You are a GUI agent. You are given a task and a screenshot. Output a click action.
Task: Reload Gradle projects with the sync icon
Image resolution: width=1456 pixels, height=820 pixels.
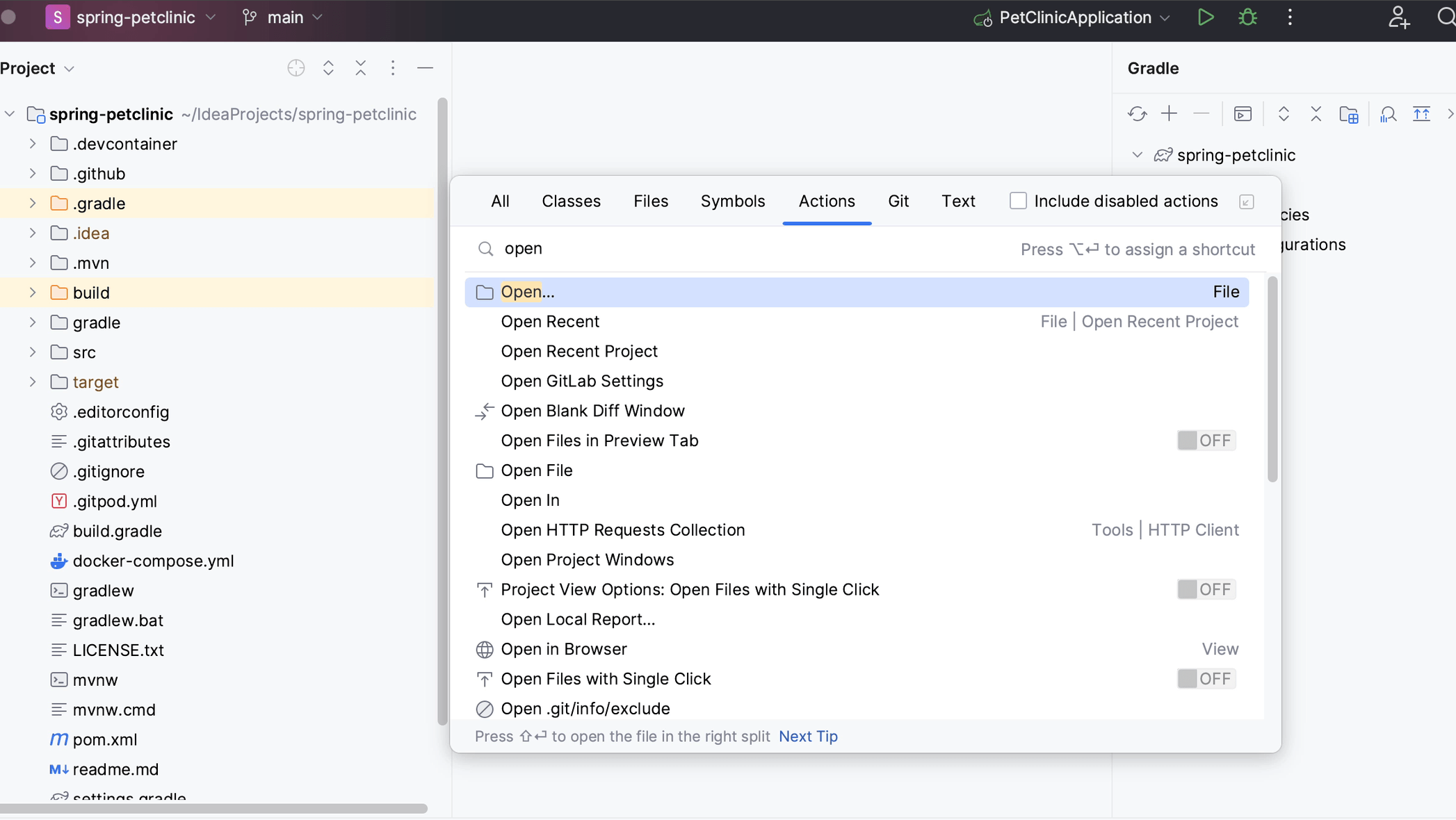click(1137, 114)
